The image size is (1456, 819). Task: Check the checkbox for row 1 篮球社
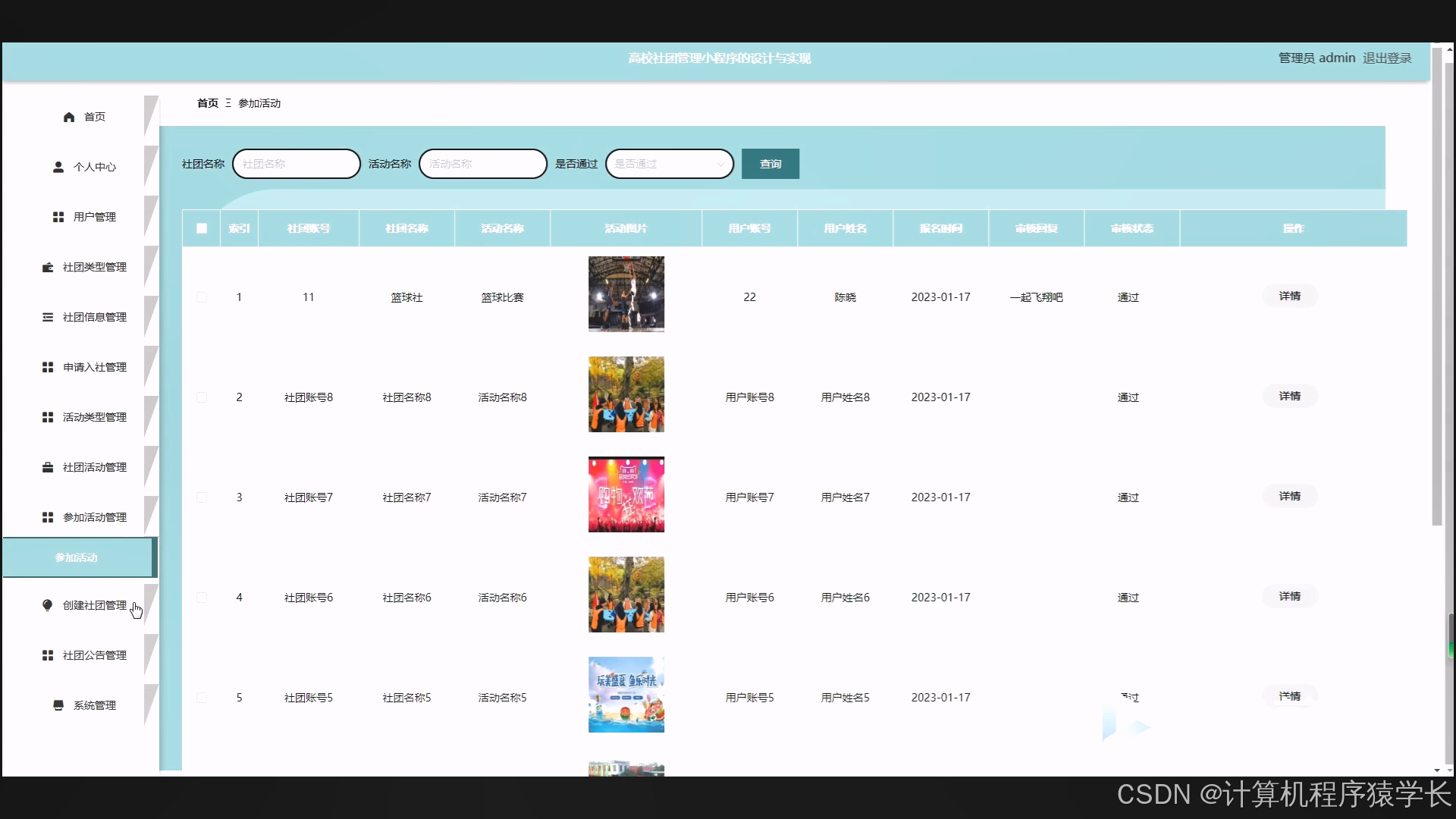click(x=202, y=297)
